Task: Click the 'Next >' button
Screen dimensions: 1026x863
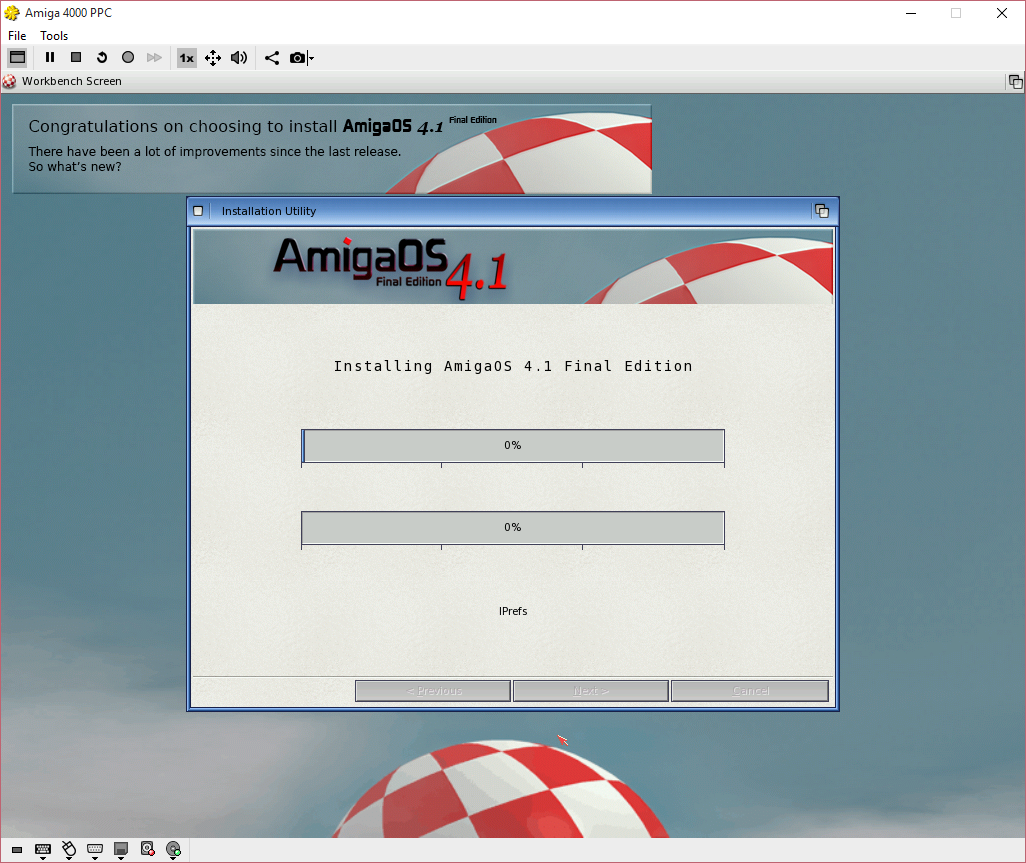Action: (x=591, y=691)
